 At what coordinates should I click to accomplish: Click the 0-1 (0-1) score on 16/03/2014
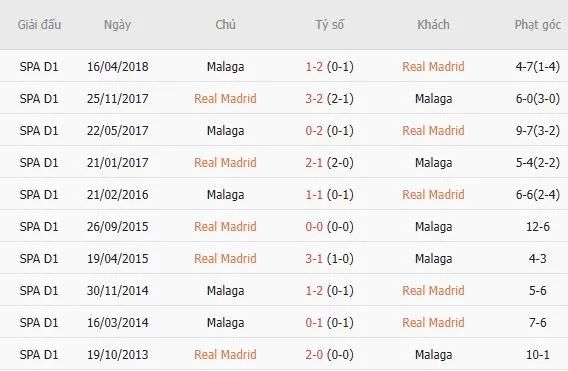click(x=329, y=322)
